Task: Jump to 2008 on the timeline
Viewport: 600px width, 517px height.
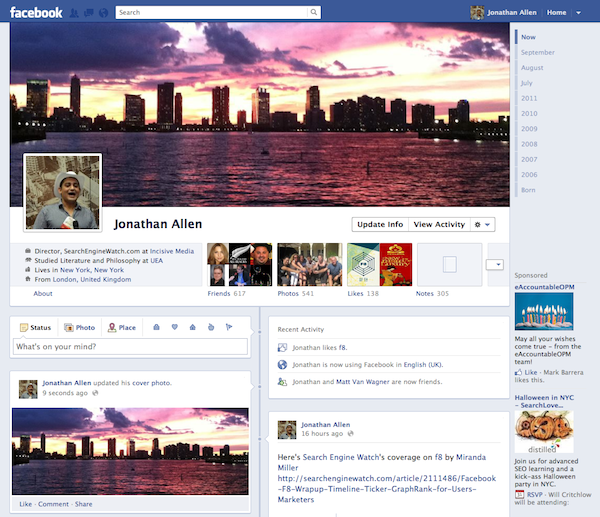Action: pos(529,144)
